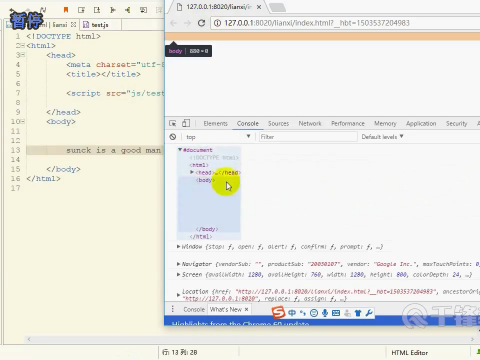Select the What's New drawer tab
This screenshot has height=360, width=480.
click(x=226, y=309)
